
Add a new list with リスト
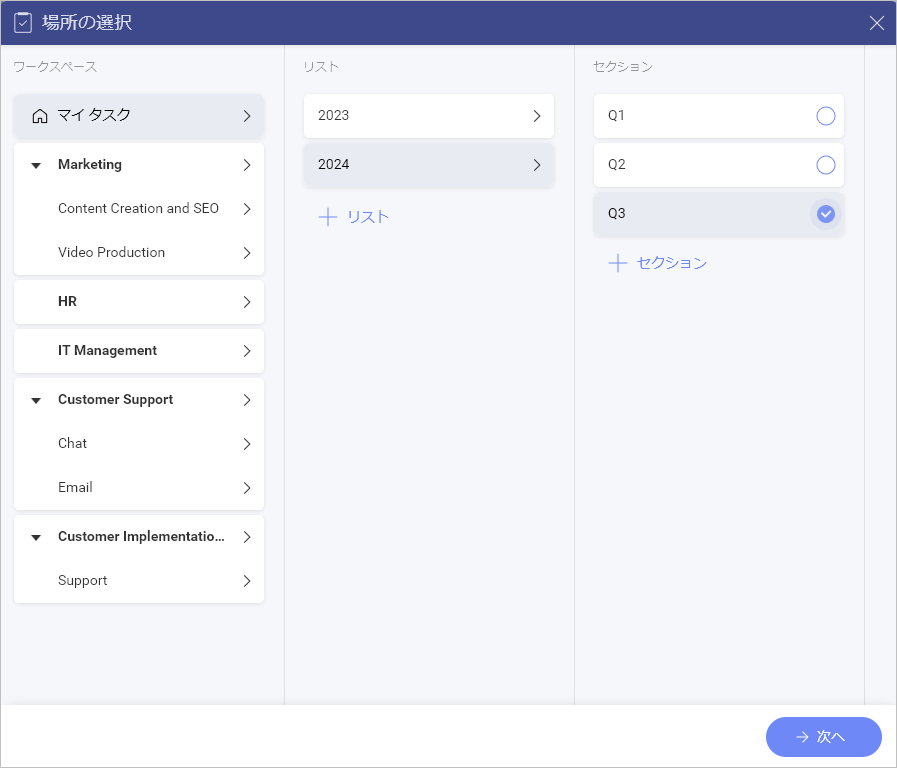pos(354,217)
